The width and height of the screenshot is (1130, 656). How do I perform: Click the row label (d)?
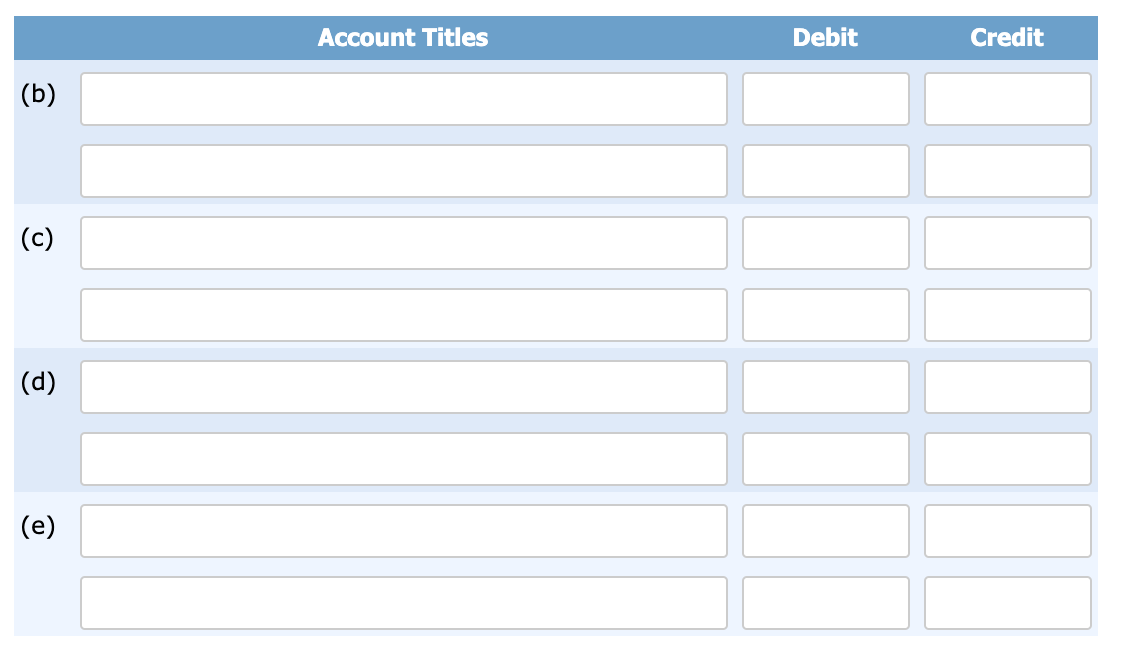pyautogui.click(x=37, y=381)
